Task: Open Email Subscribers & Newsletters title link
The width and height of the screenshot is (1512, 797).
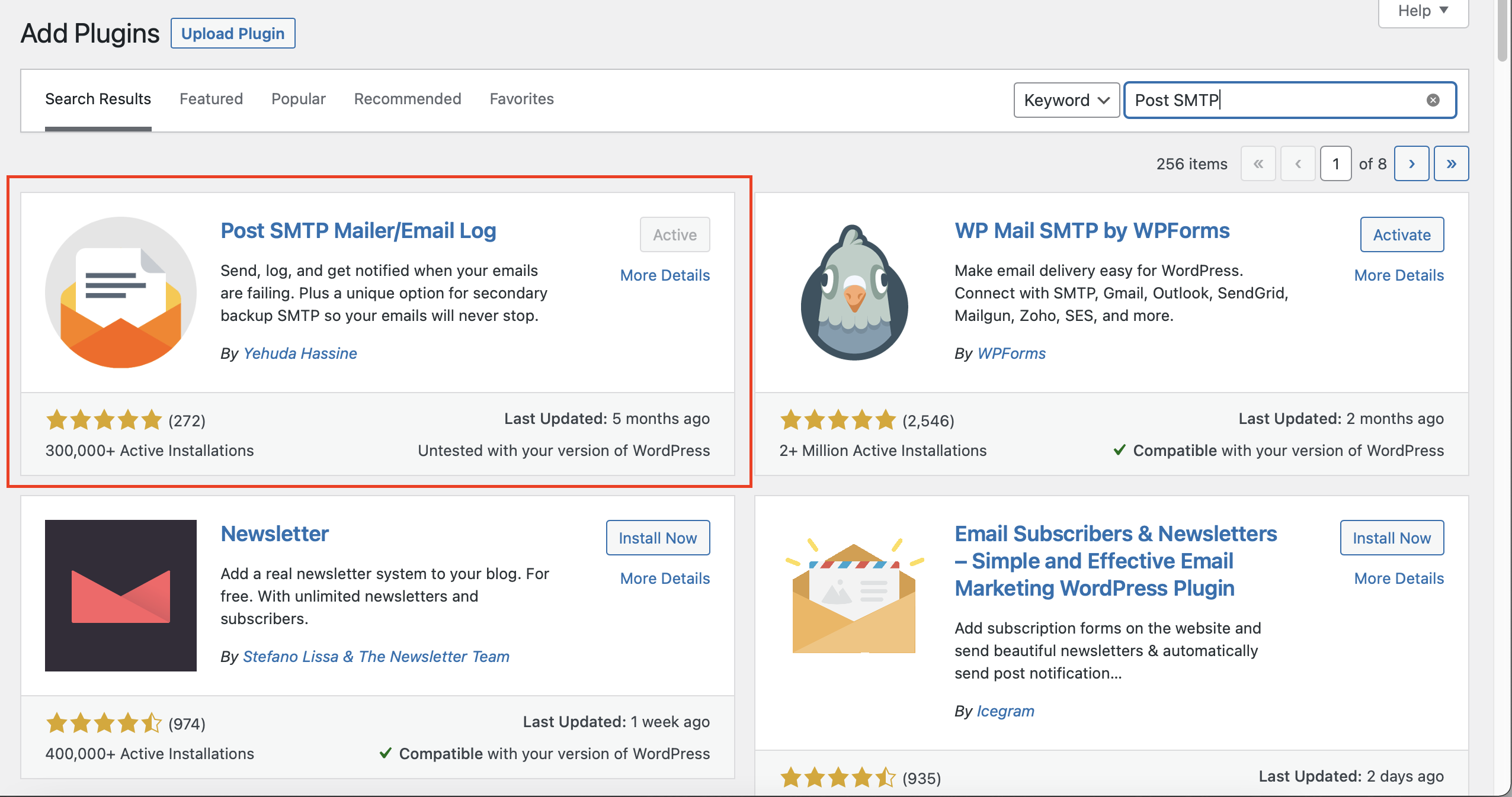Action: pyautogui.click(x=1116, y=561)
